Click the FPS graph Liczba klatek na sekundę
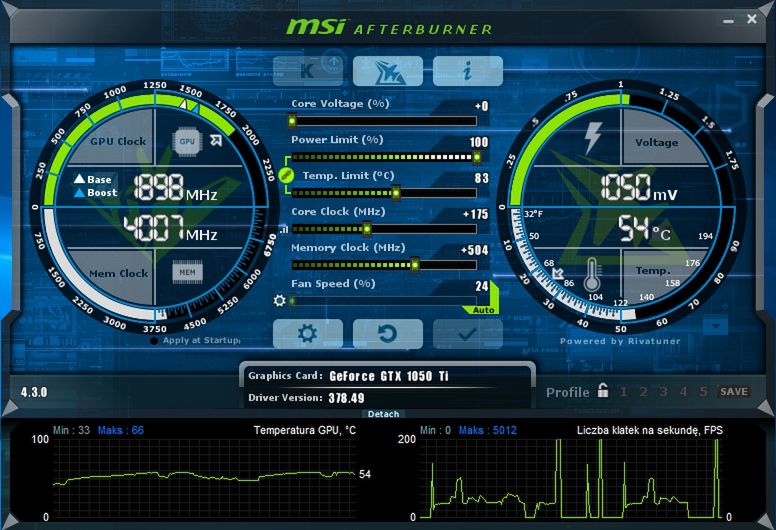This screenshot has height=530, width=776. point(571,478)
